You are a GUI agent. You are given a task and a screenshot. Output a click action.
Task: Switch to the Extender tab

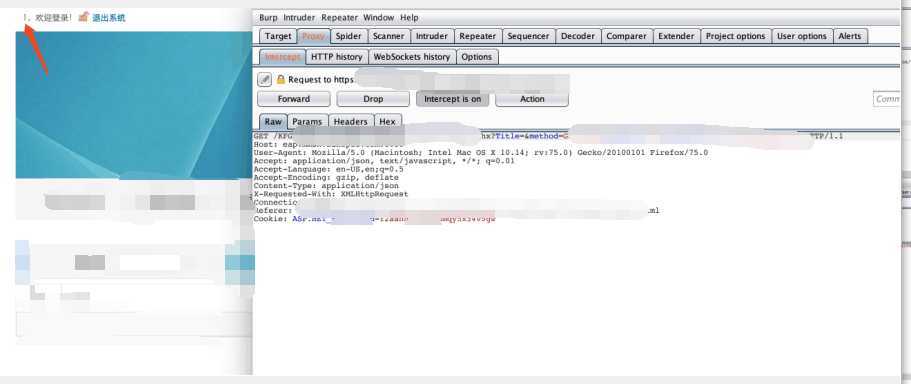(x=676, y=36)
